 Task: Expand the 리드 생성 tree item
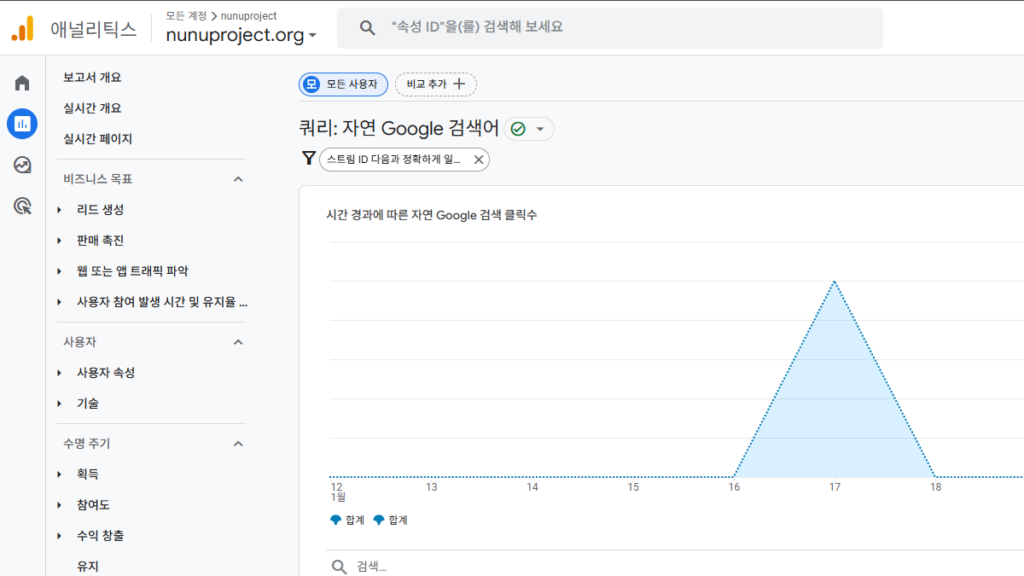click(x=60, y=210)
